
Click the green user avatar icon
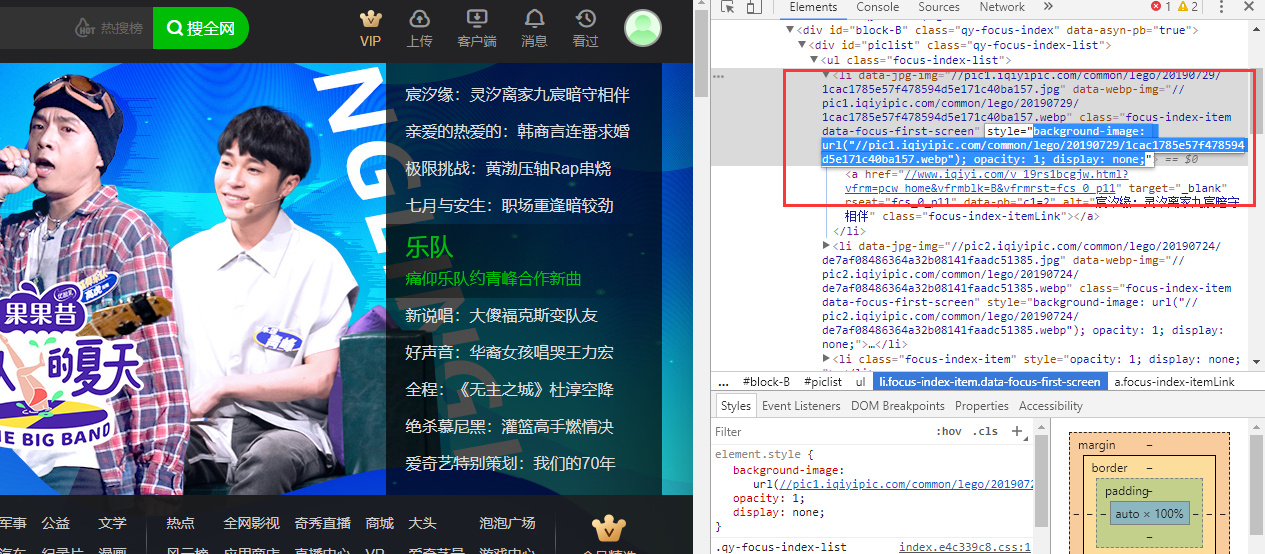[x=643, y=27]
